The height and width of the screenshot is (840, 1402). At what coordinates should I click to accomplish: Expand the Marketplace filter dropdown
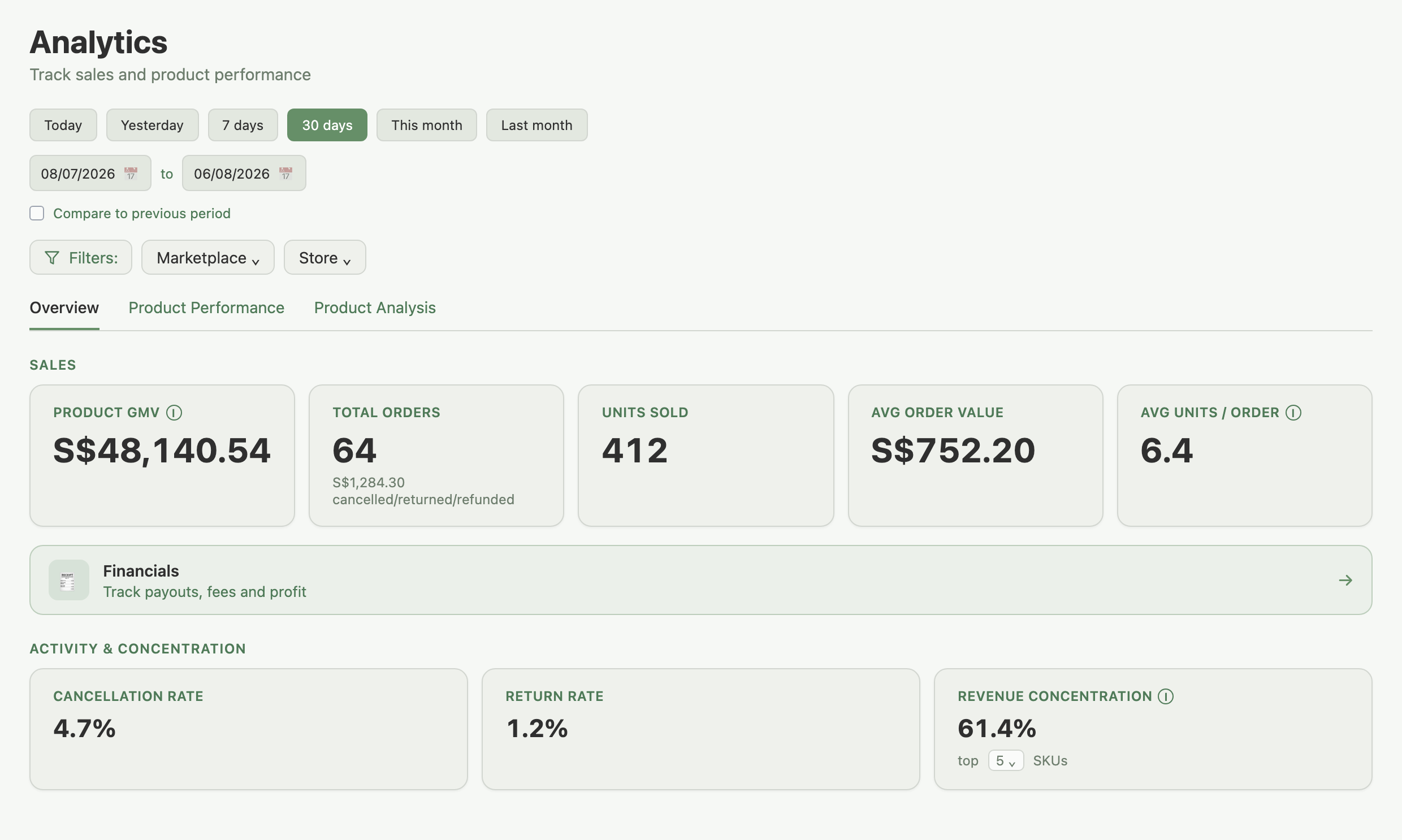207,258
